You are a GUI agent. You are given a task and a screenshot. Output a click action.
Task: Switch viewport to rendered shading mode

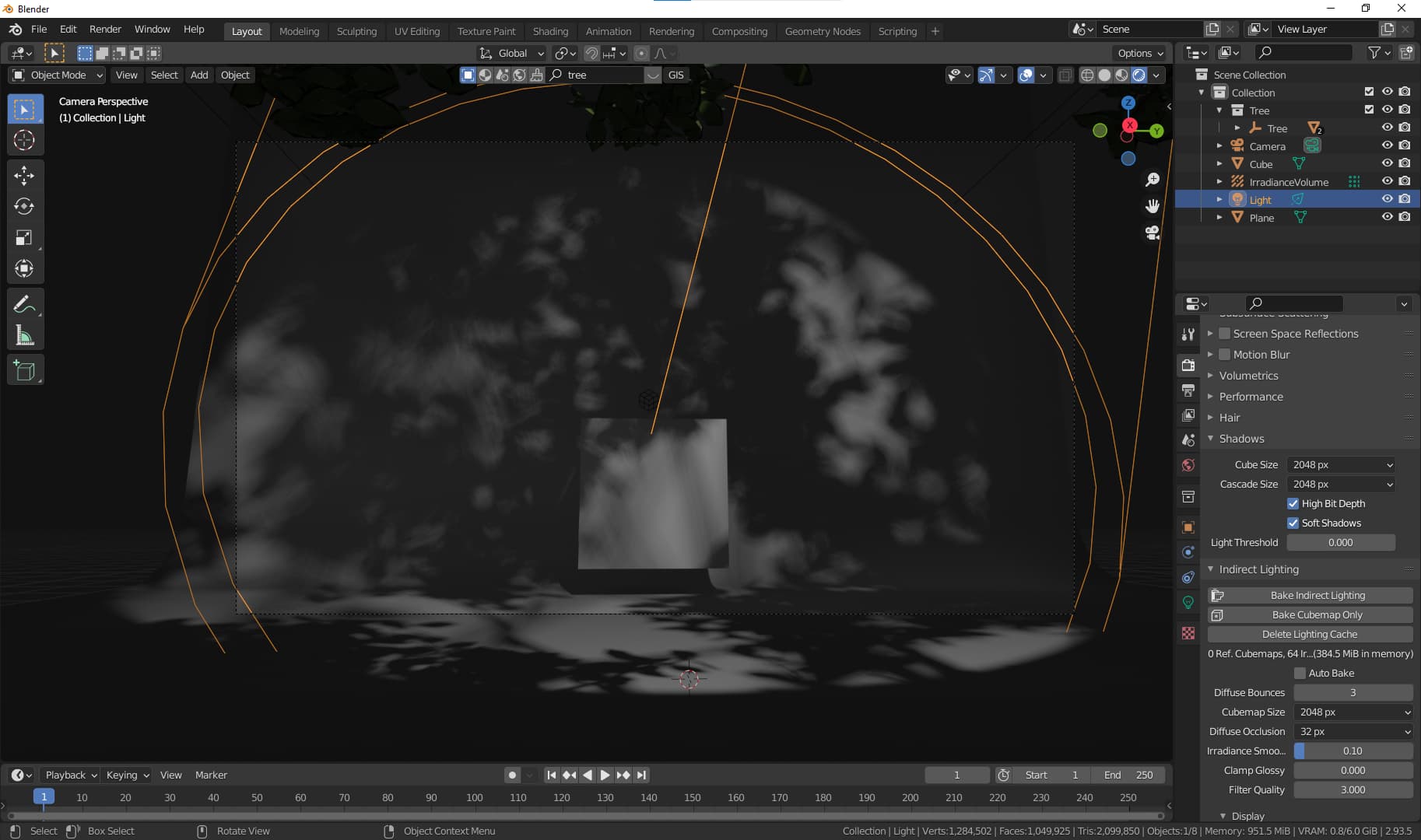[1139, 75]
